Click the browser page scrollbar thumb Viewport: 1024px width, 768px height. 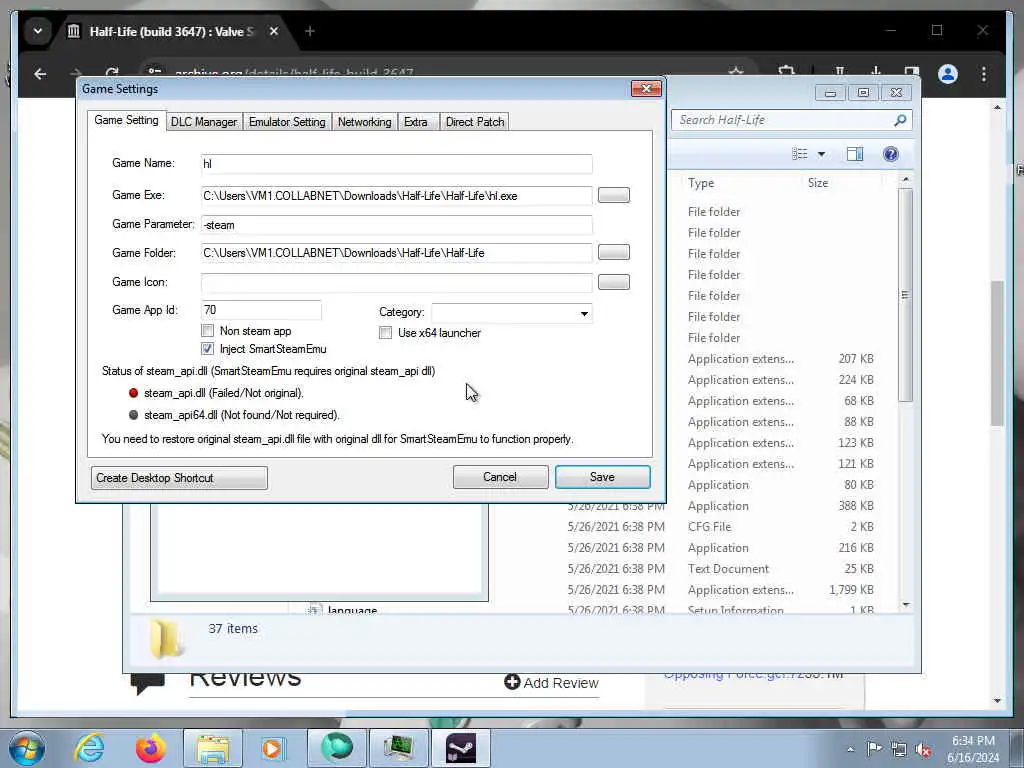coord(997,353)
